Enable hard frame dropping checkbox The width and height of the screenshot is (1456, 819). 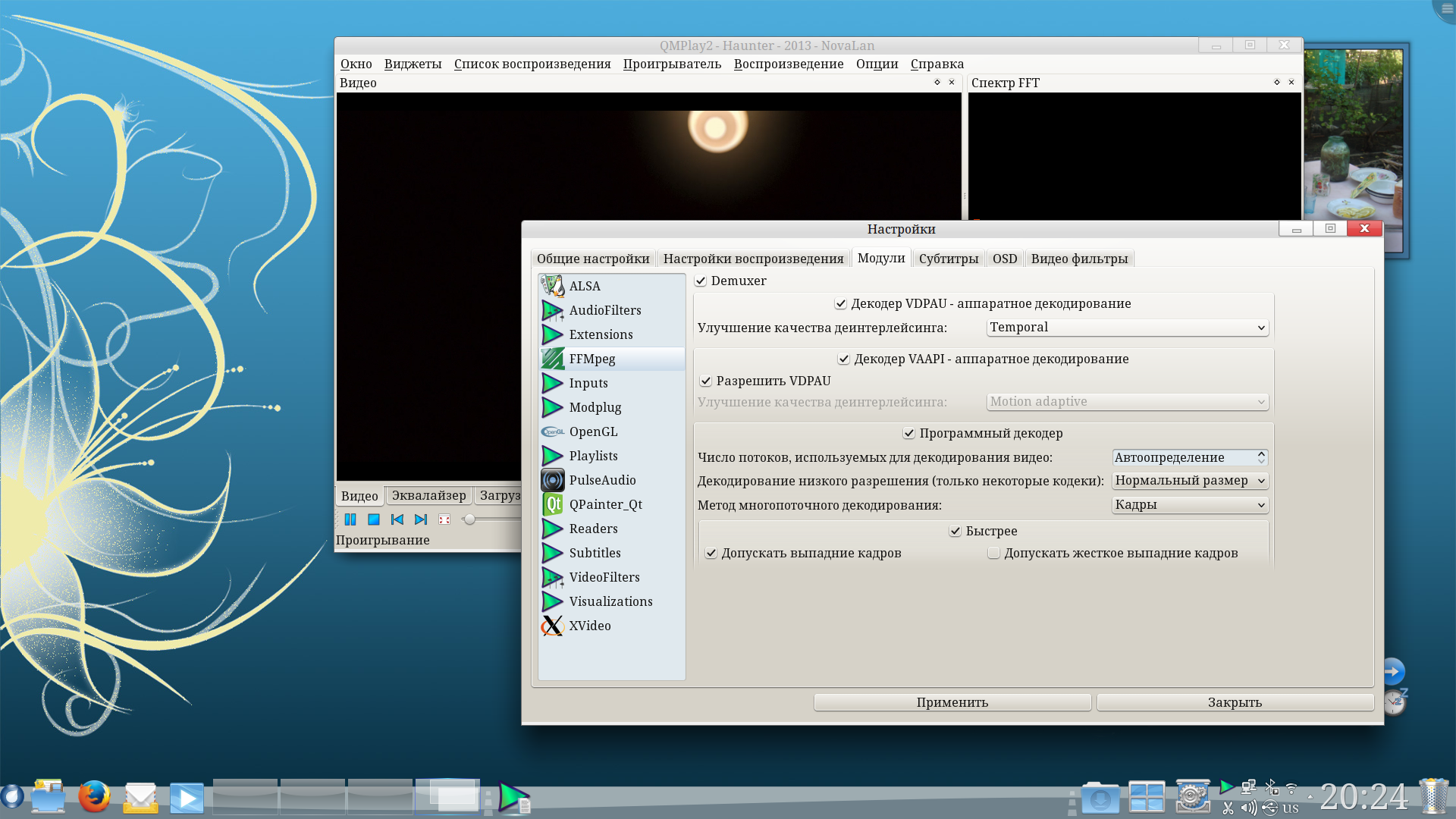point(993,554)
